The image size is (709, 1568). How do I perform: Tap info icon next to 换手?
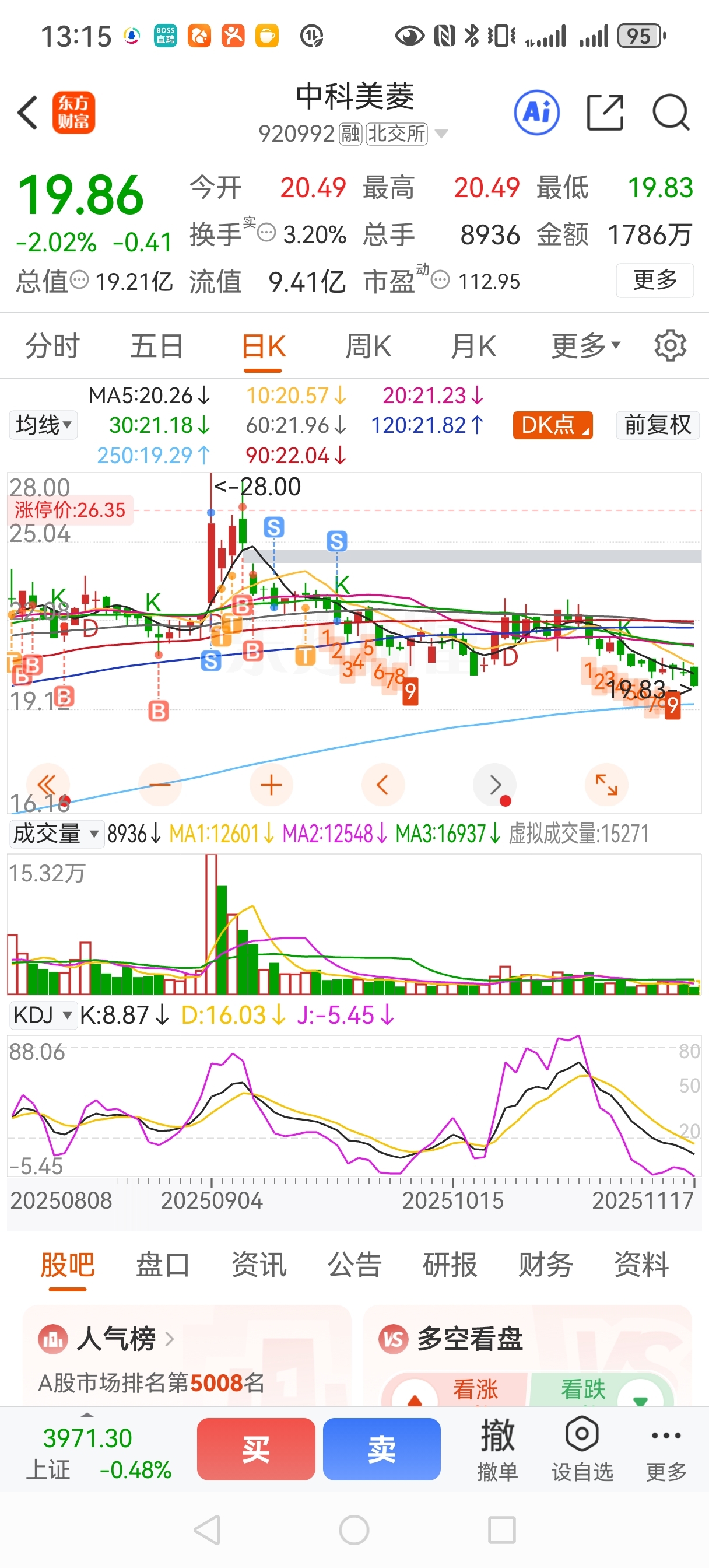click(266, 233)
